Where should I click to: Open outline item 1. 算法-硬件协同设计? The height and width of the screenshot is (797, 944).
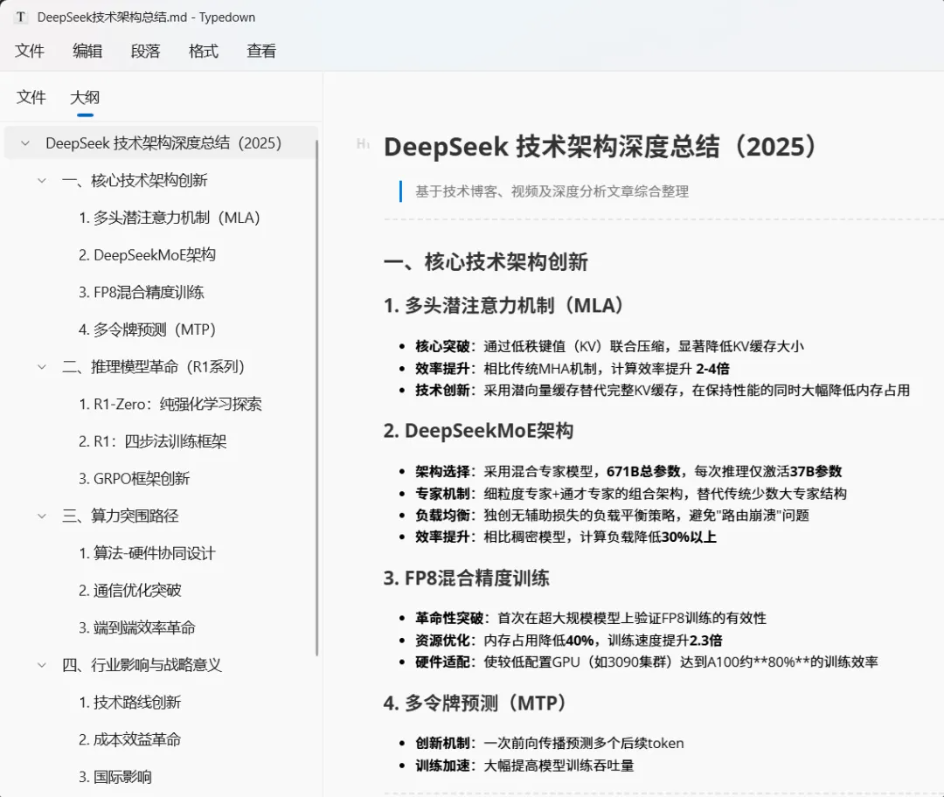click(x=147, y=553)
